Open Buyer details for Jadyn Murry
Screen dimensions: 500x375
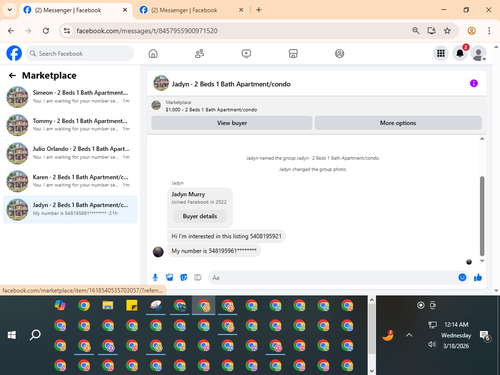200,216
